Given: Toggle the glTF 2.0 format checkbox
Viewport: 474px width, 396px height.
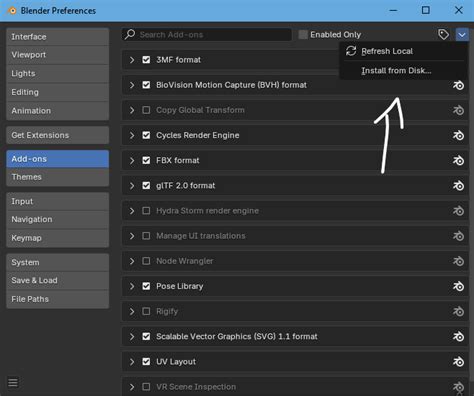Looking at the screenshot, I should coord(146,185).
